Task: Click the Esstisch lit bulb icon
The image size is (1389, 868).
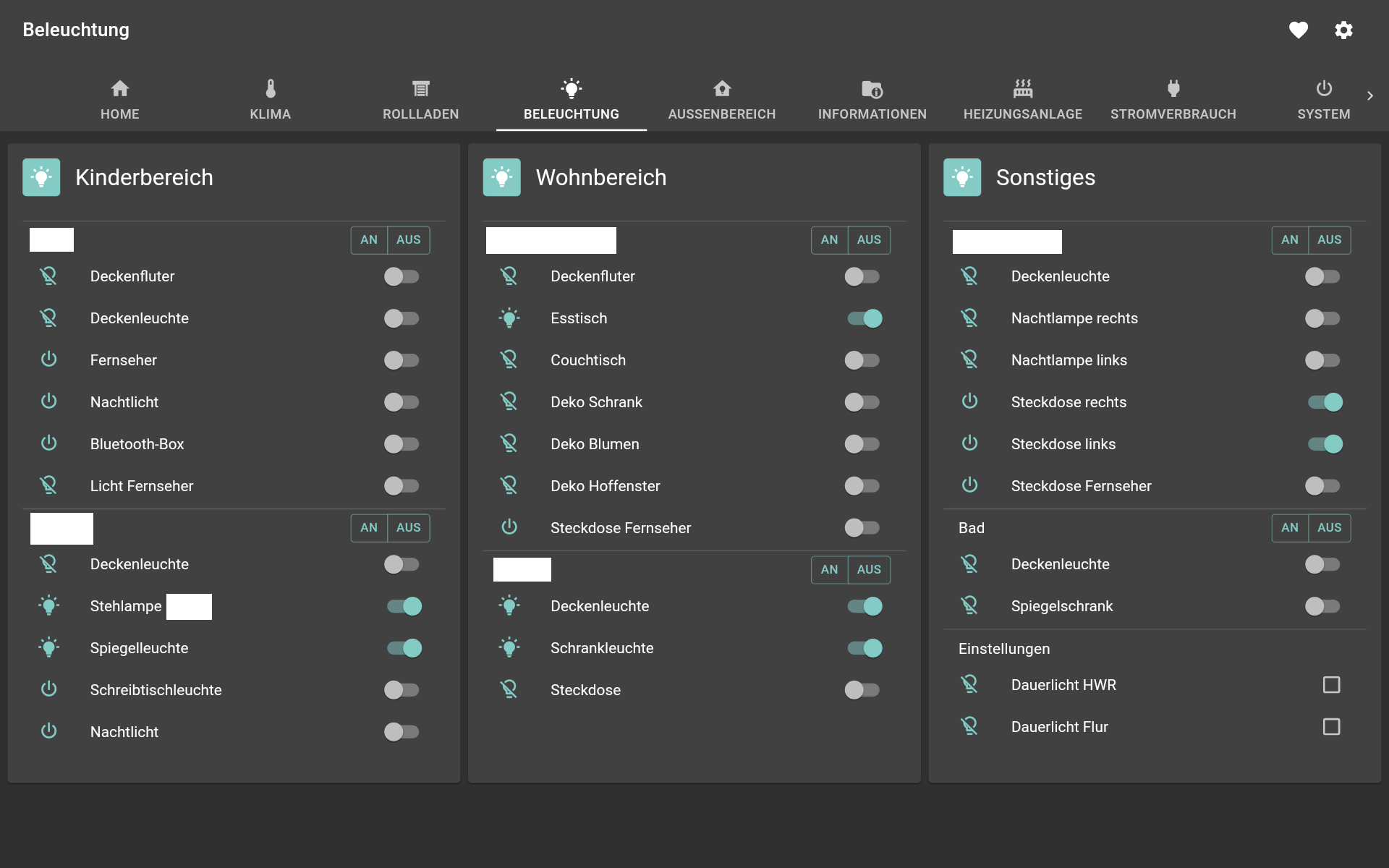Action: click(509, 318)
